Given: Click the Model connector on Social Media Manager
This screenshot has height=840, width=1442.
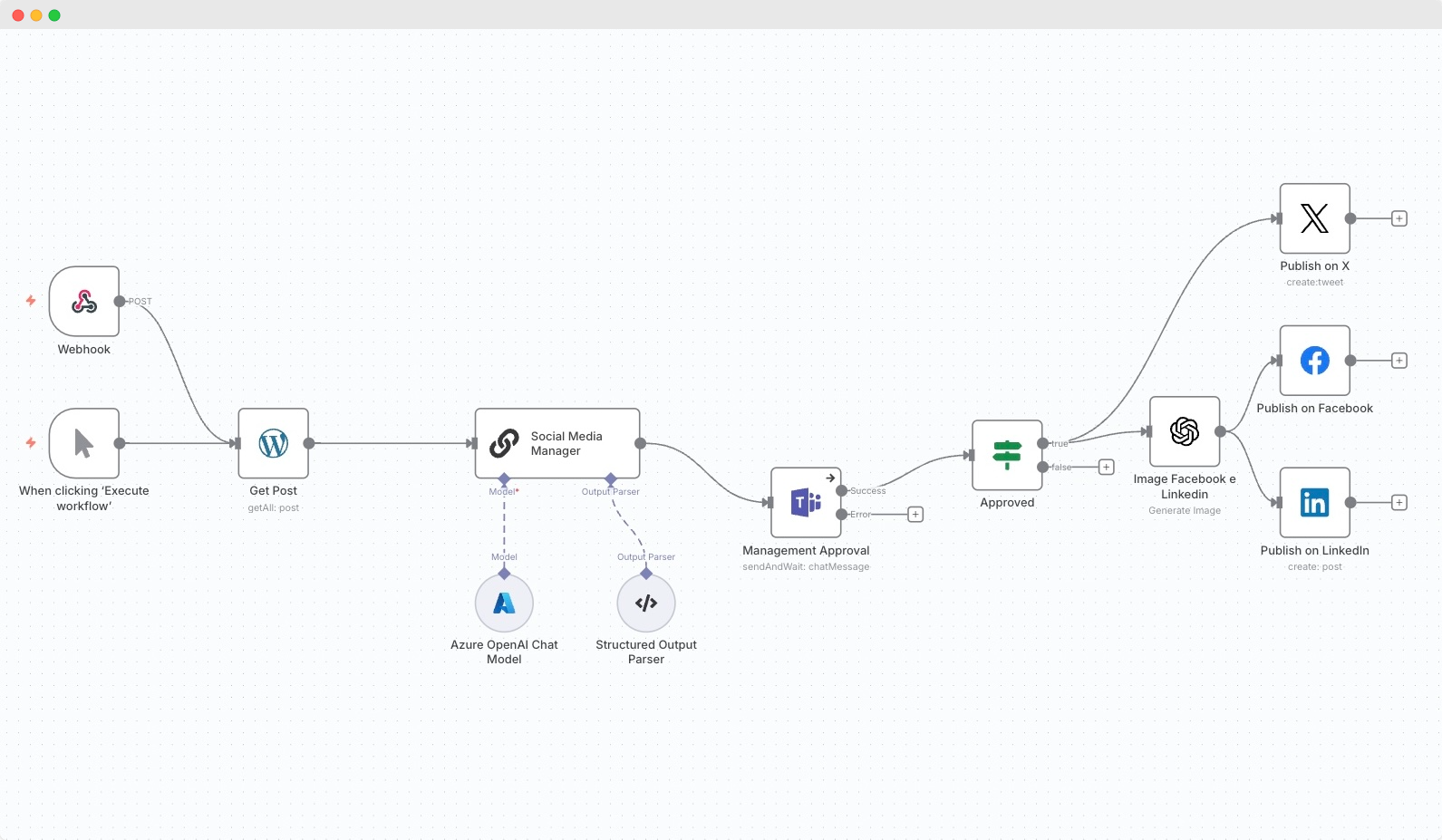Looking at the screenshot, I should point(504,478).
